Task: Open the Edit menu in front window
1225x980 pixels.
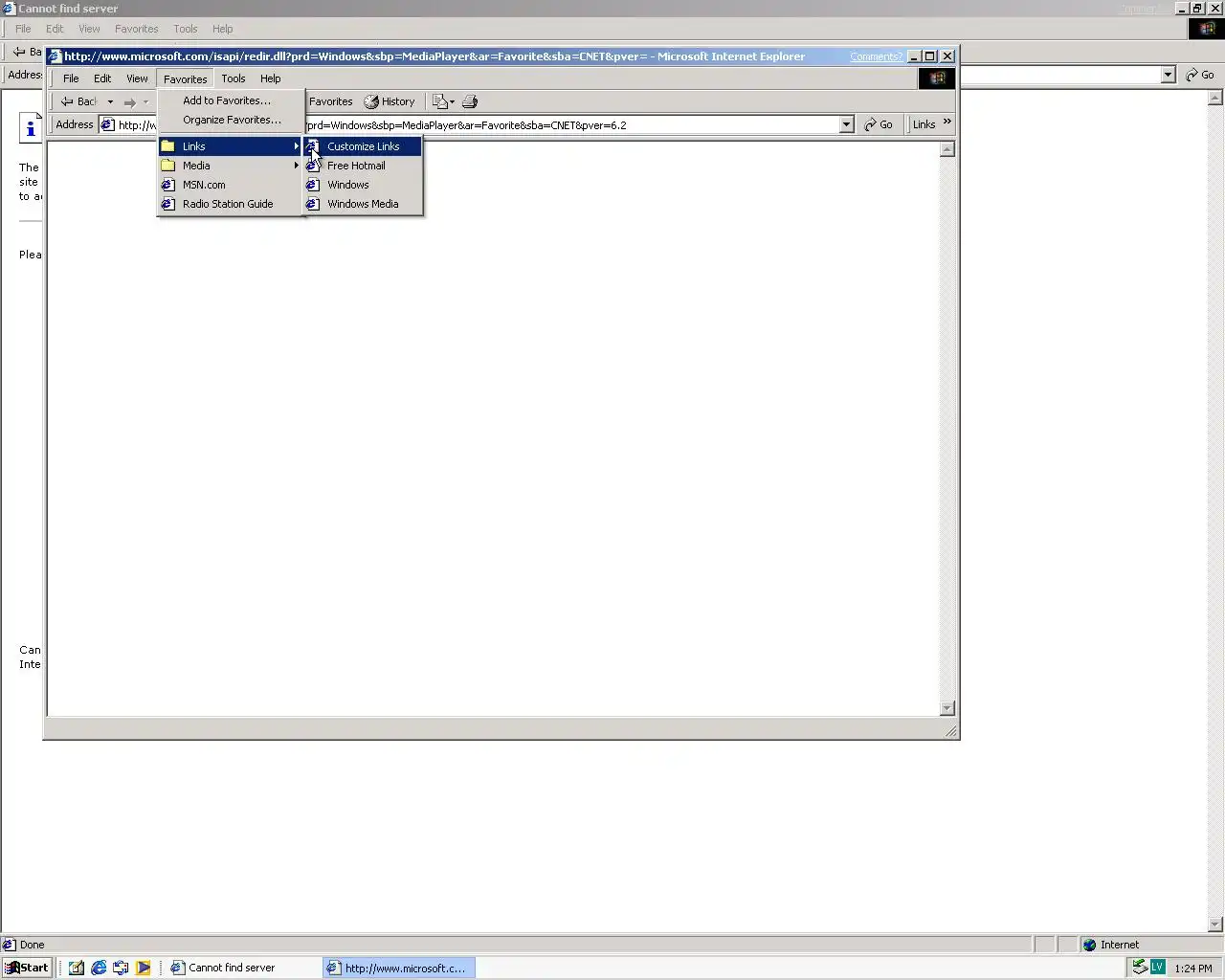Action: (x=102, y=78)
